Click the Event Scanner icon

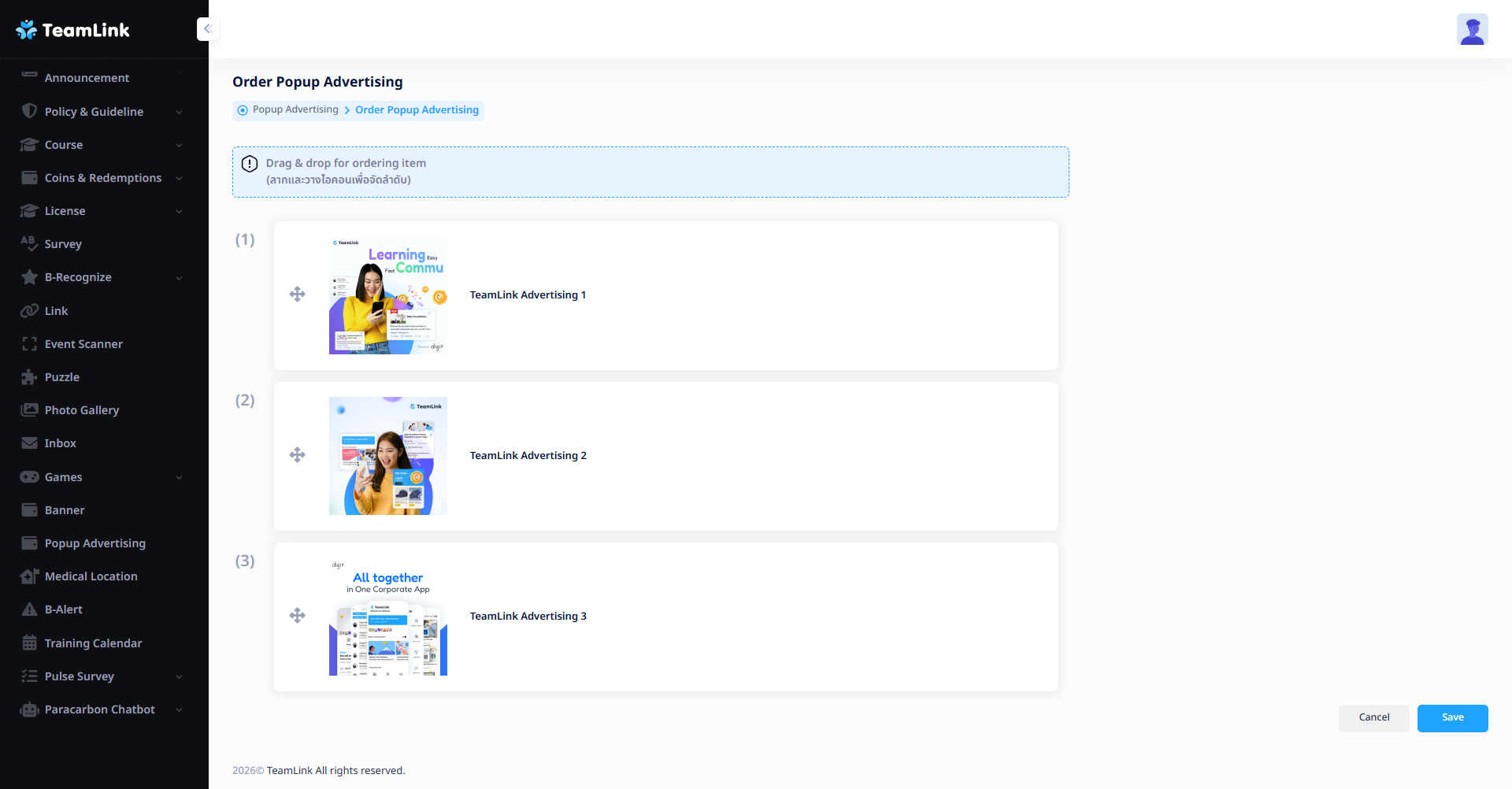pos(29,344)
